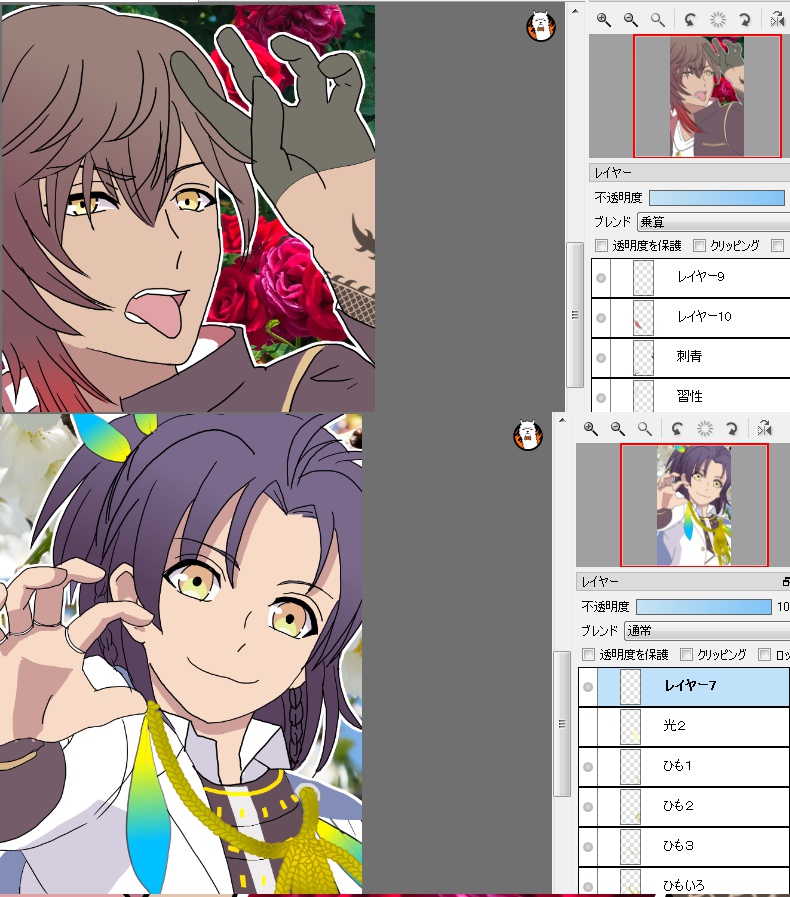This screenshot has width=790, height=897.
Task: Select the ひも2 layer
Action: (684, 807)
